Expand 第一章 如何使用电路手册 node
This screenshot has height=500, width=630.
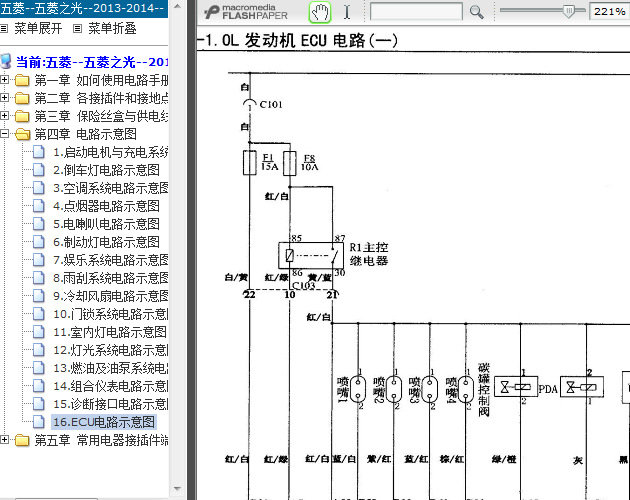click(x=4, y=80)
